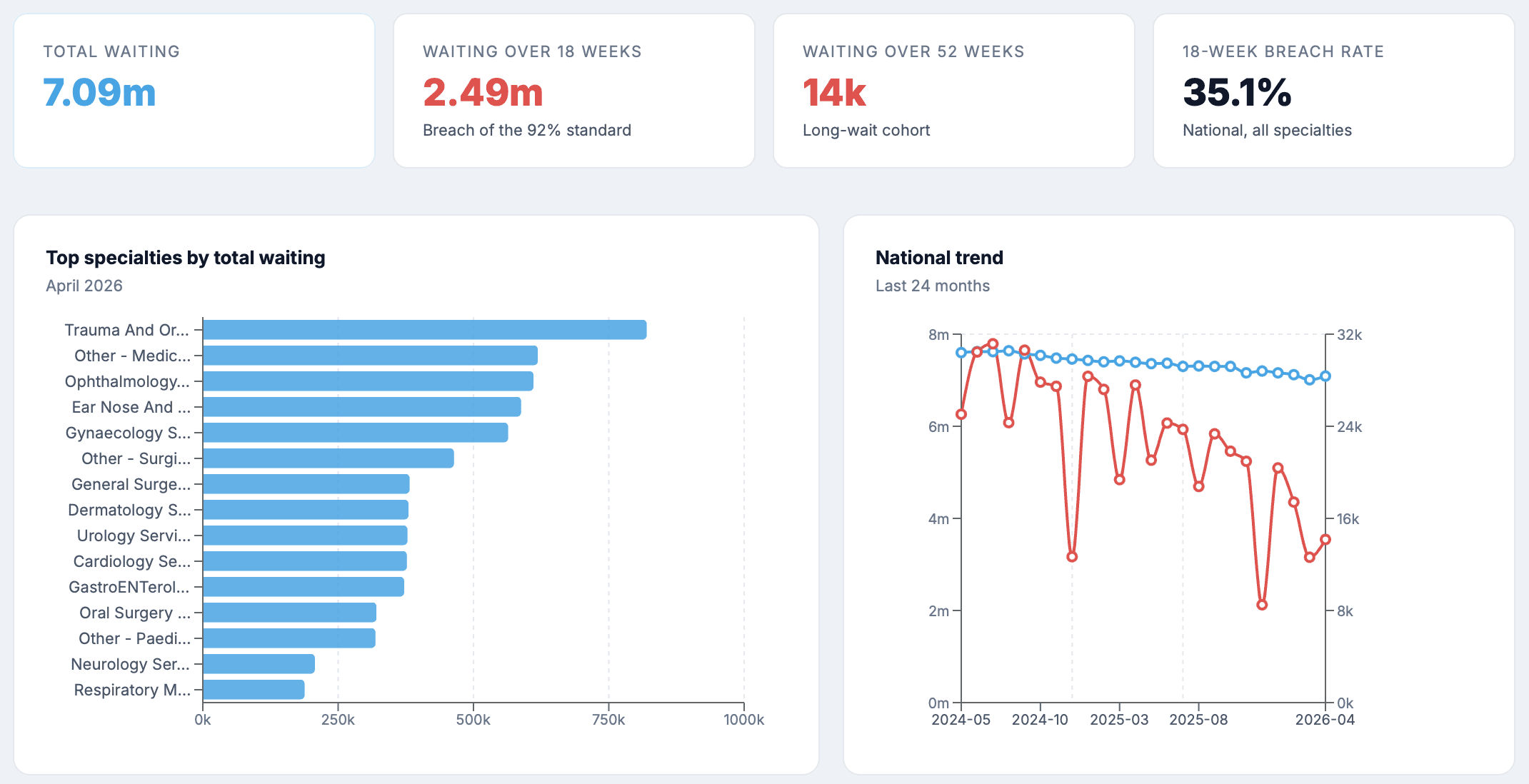Click the Ophthalmology bar
The width and height of the screenshot is (1529, 784).
369,381
